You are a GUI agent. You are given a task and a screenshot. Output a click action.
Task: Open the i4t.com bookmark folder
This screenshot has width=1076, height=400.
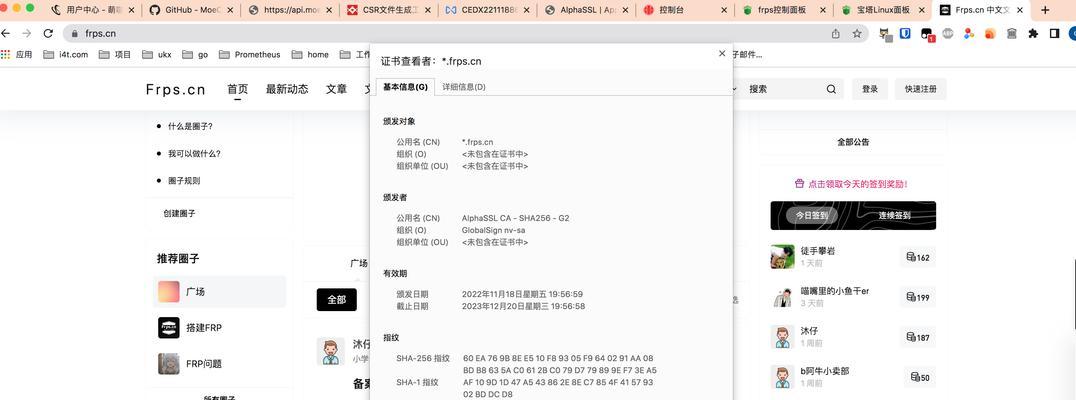point(65,54)
